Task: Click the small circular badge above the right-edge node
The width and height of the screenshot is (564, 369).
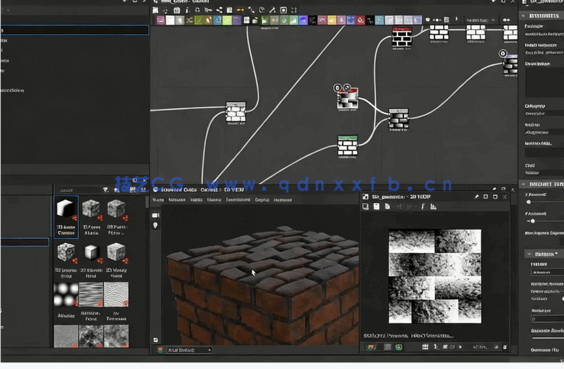Action: click(x=503, y=54)
